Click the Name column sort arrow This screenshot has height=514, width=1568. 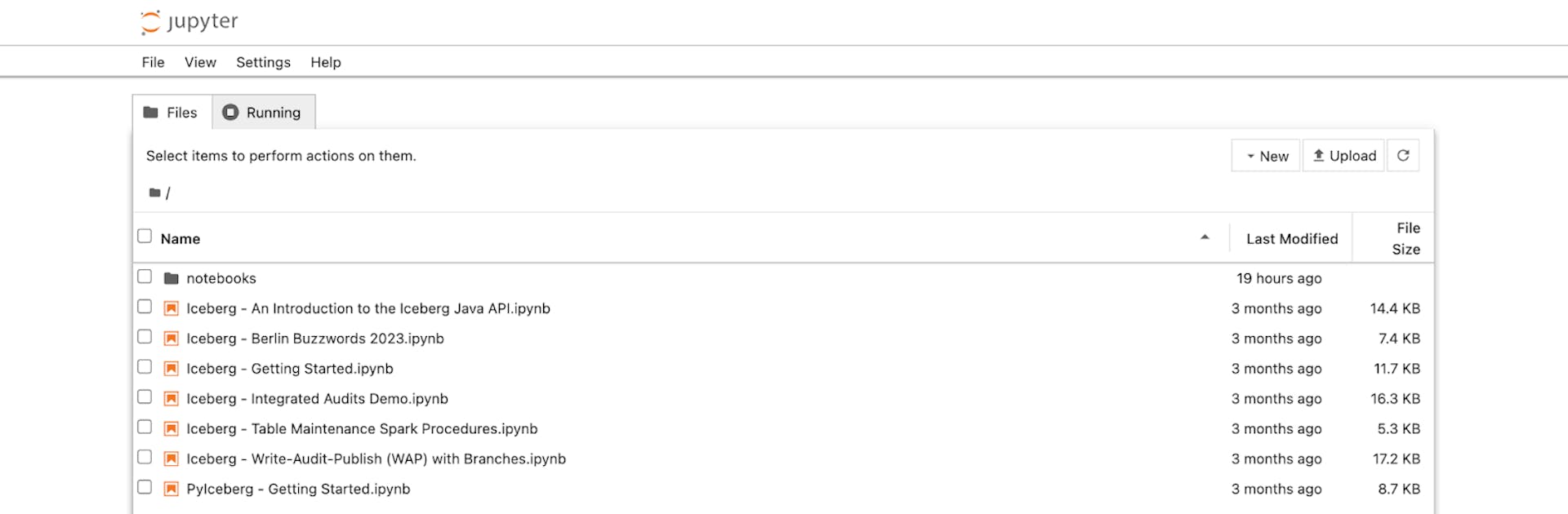pyautogui.click(x=1205, y=237)
